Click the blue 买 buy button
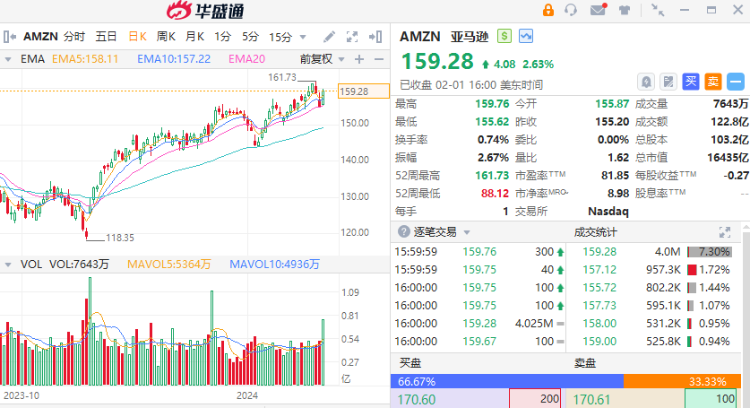The width and height of the screenshot is (750, 408). point(691,82)
